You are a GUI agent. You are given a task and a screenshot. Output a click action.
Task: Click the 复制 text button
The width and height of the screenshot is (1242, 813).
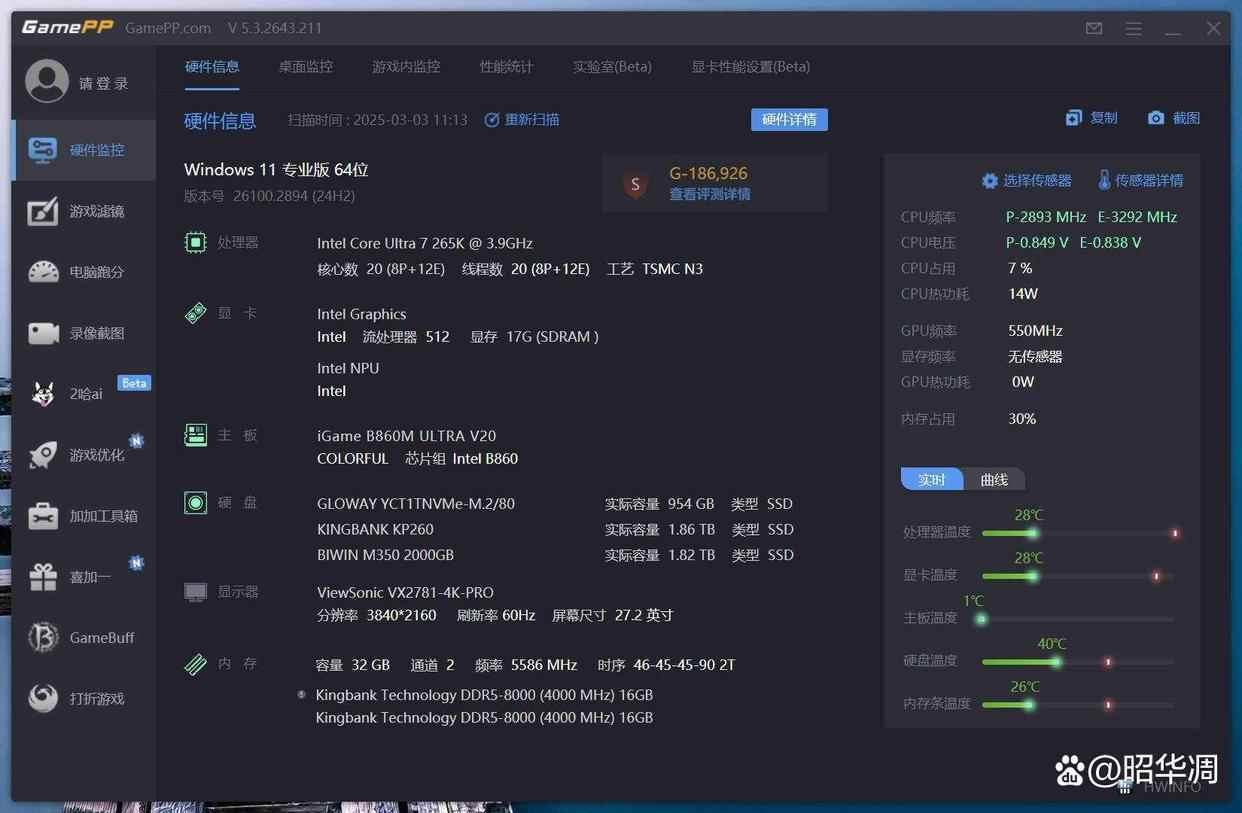point(1104,118)
